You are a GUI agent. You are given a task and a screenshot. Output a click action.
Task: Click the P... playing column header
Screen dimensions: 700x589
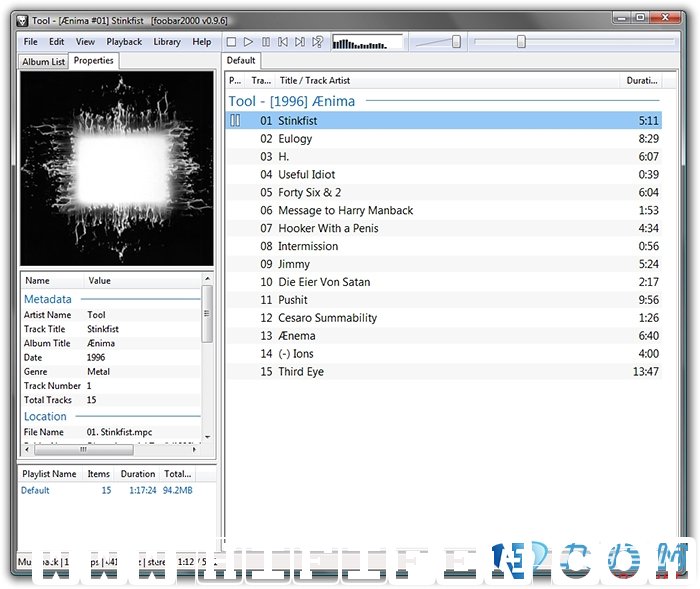235,80
